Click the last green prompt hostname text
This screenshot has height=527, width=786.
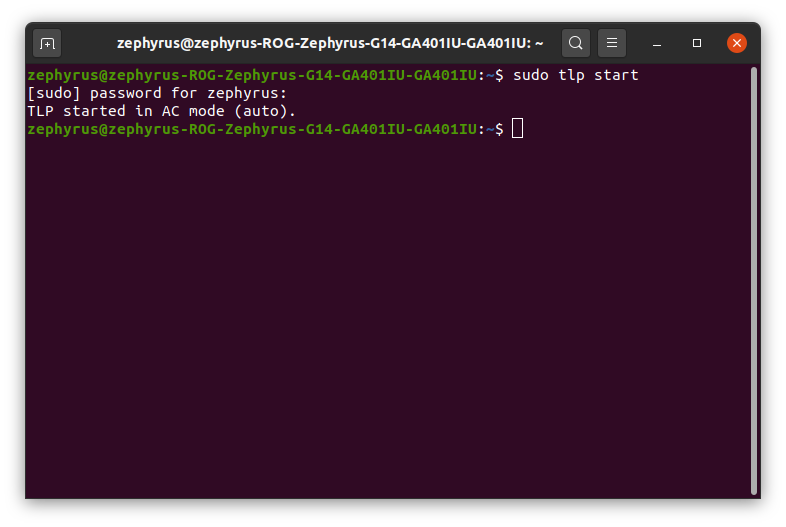tap(252, 129)
